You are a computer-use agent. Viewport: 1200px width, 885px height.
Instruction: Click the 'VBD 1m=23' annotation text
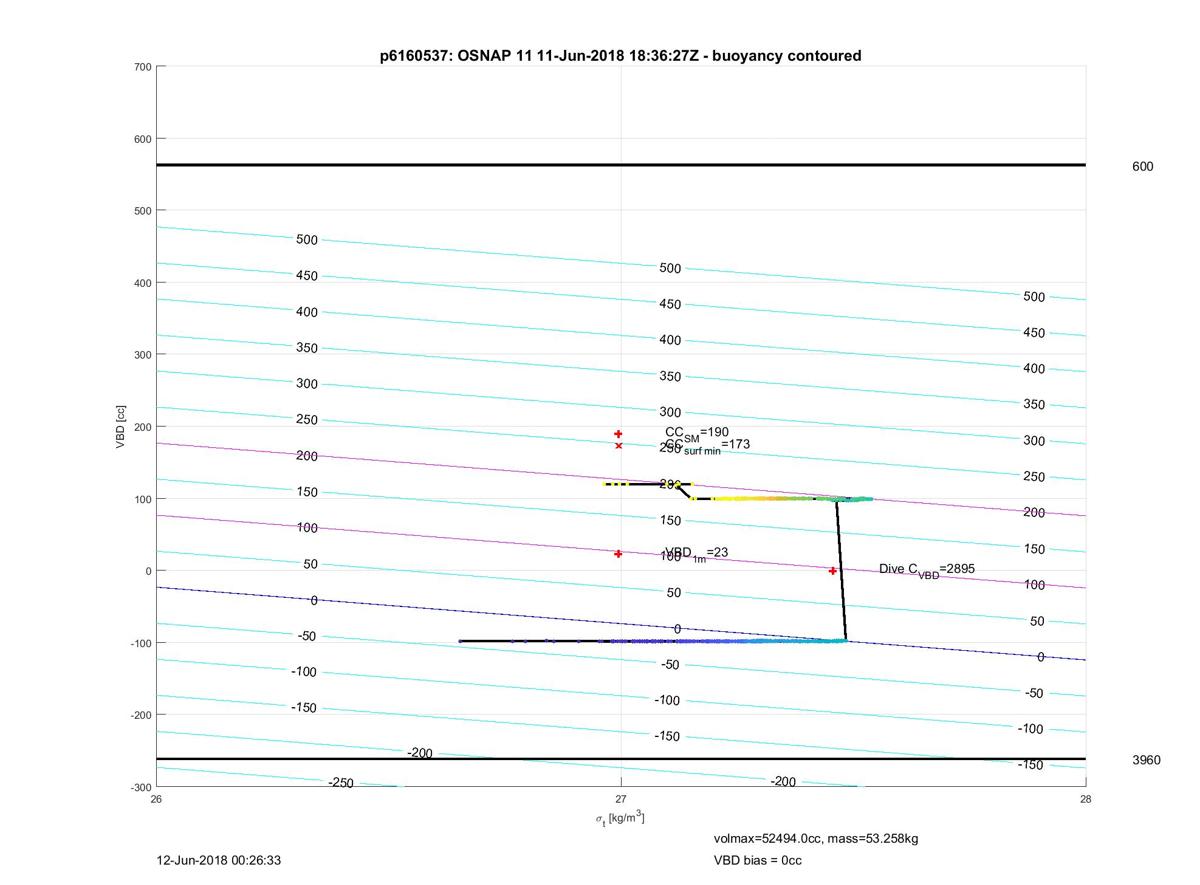pyautogui.click(x=696, y=553)
